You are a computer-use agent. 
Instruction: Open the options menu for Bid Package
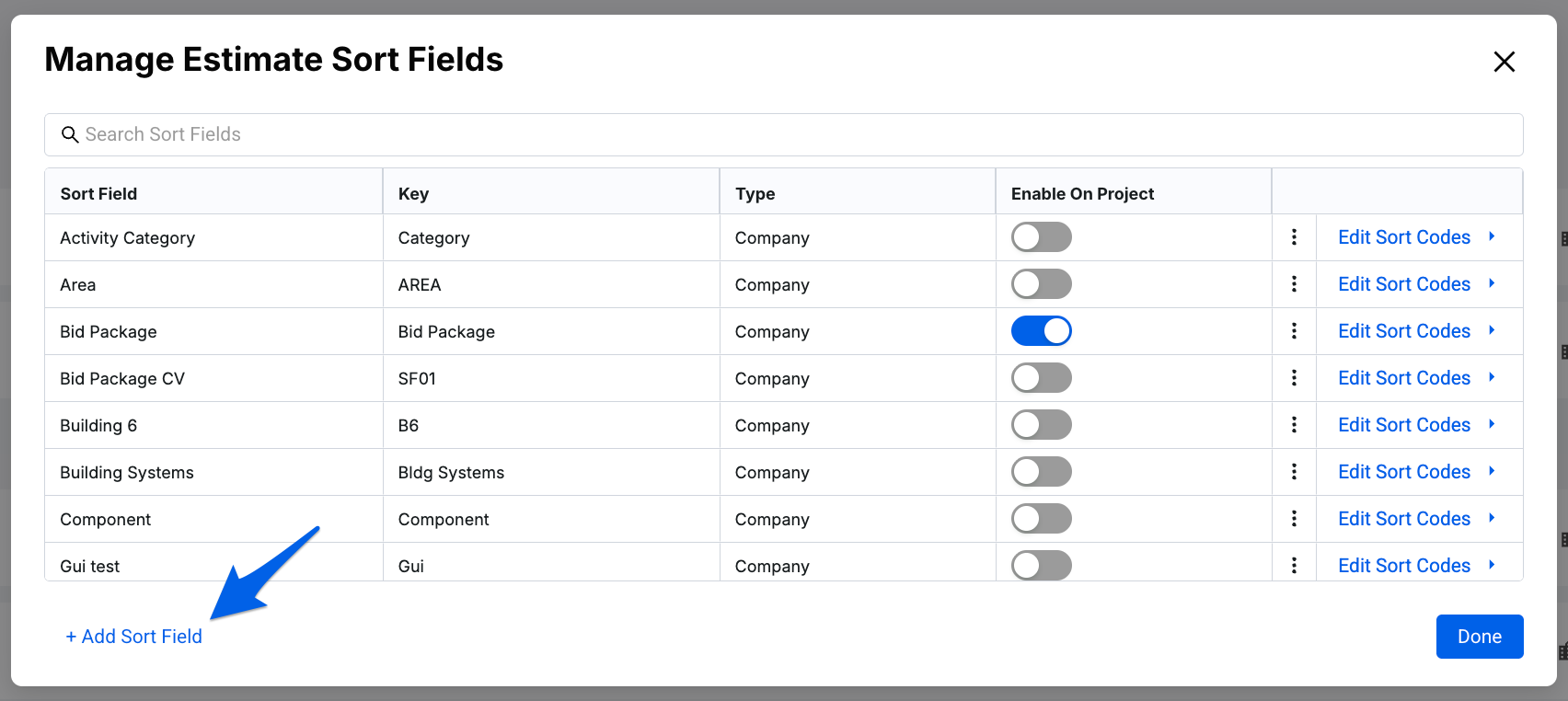pyautogui.click(x=1294, y=331)
